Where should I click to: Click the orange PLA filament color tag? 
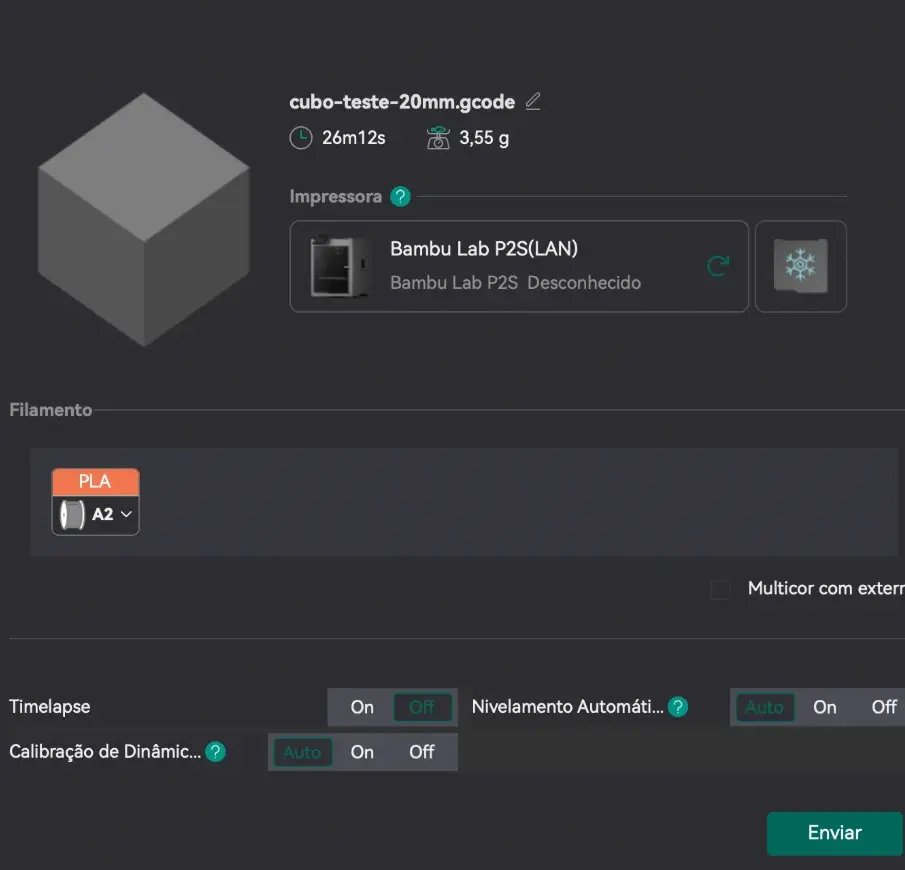pyautogui.click(x=96, y=481)
